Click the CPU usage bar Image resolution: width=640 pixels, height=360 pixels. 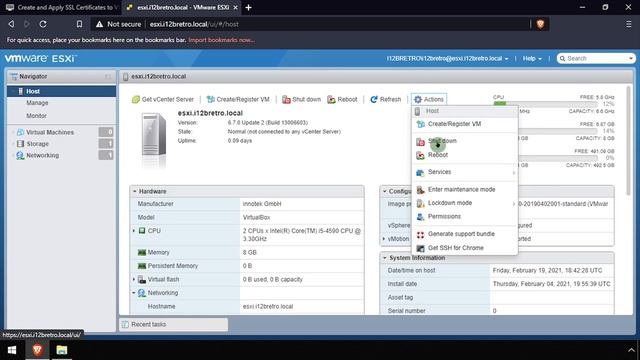click(545, 104)
